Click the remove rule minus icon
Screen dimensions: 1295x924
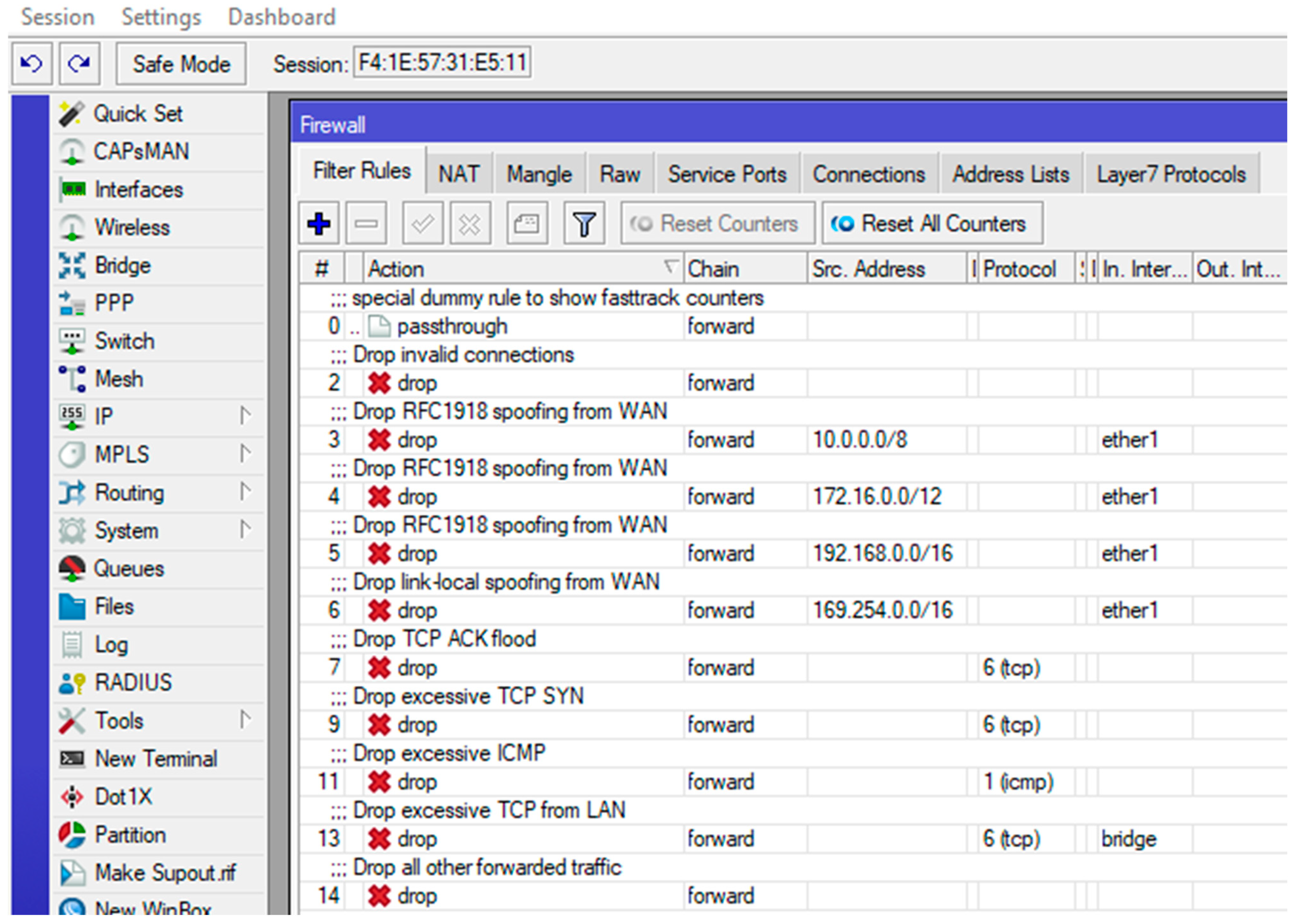366,224
